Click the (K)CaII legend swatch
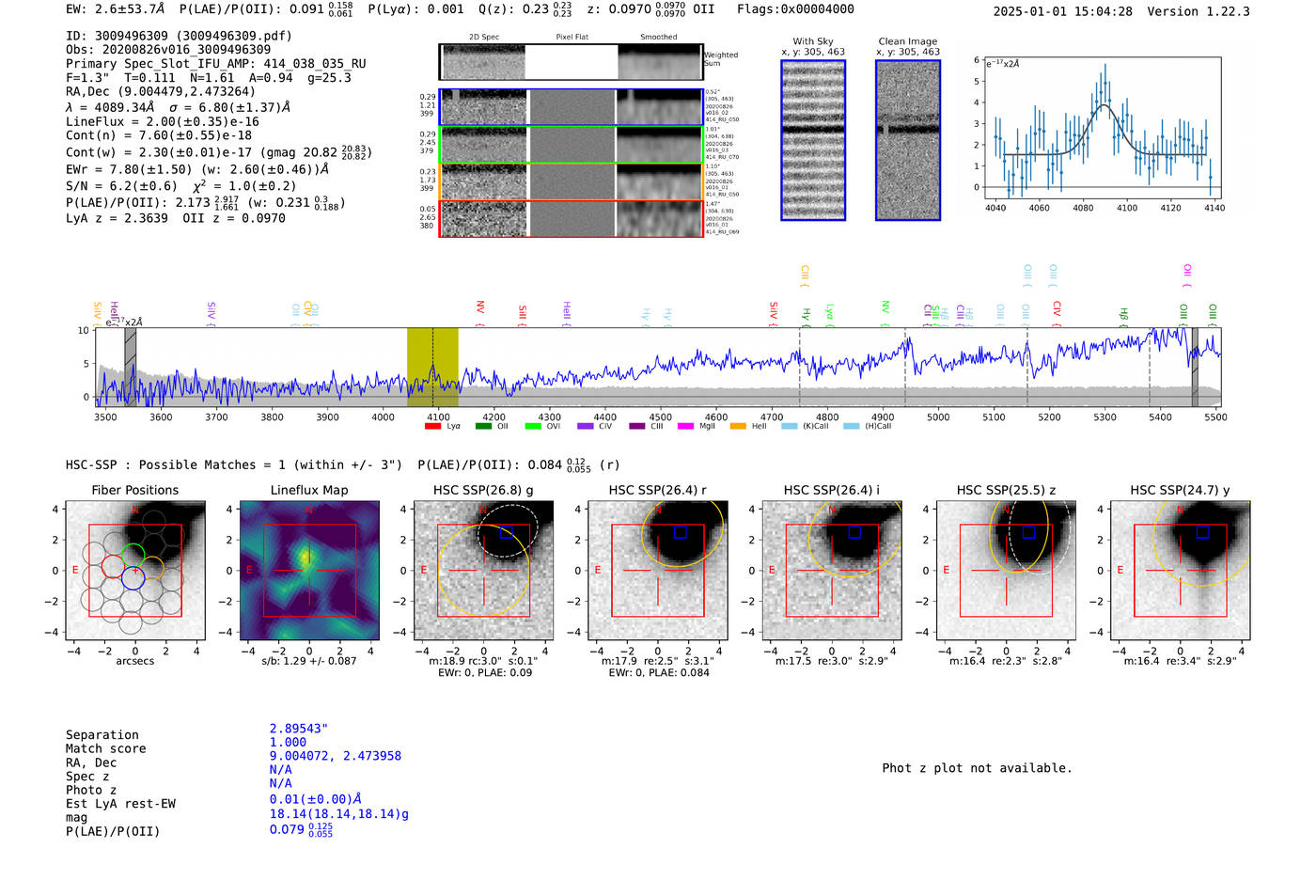 (790, 426)
